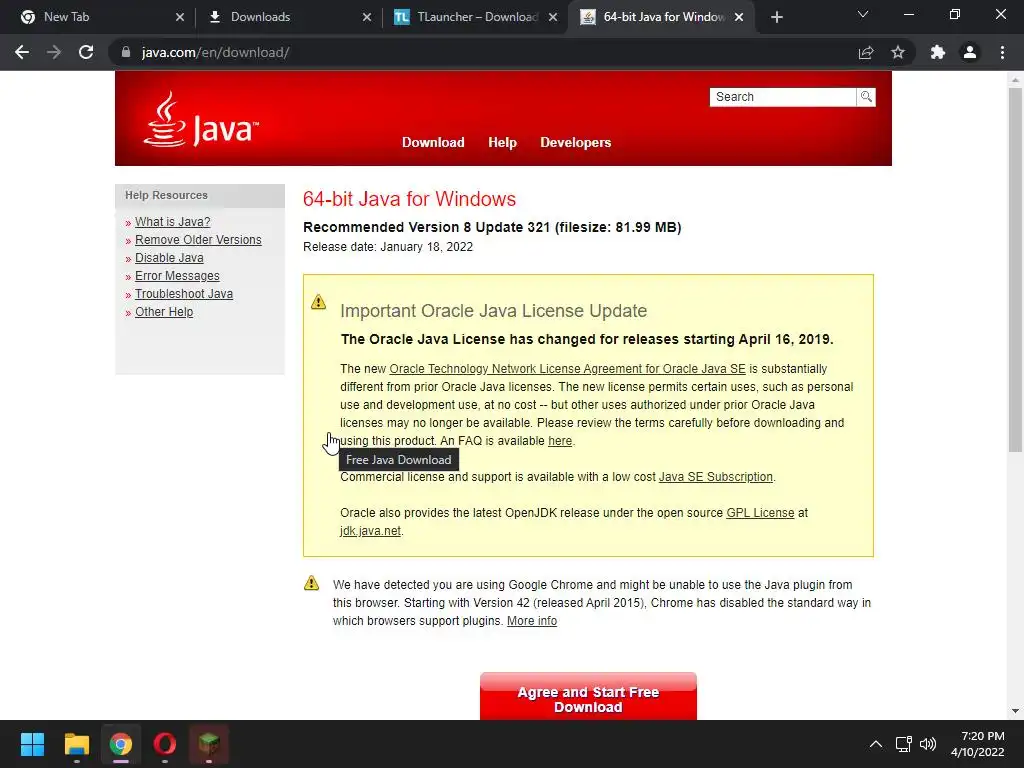Open the Download menu in the Java header
This screenshot has width=1024, height=768.
tap(433, 142)
